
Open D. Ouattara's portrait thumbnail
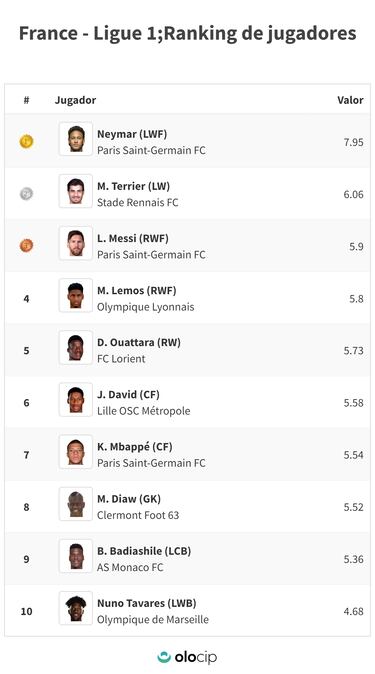[x=76, y=347]
